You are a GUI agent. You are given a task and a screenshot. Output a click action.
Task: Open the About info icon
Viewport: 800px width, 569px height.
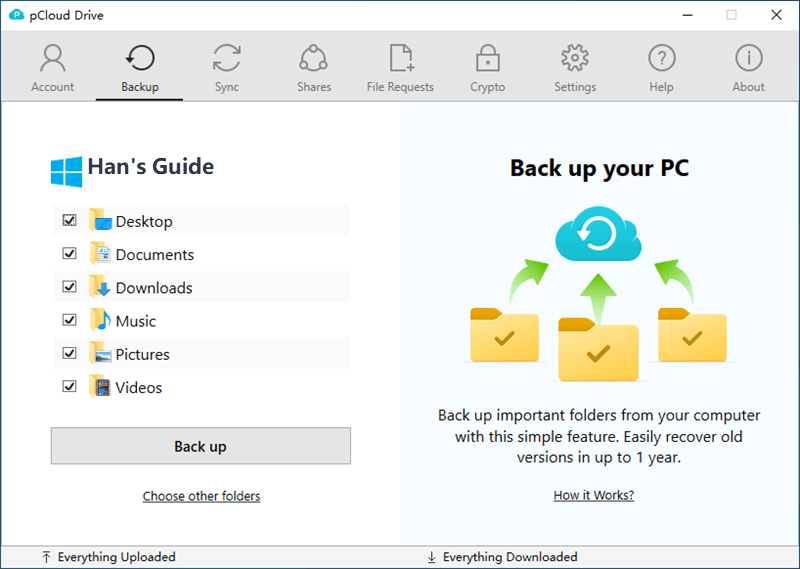(x=748, y=58)
